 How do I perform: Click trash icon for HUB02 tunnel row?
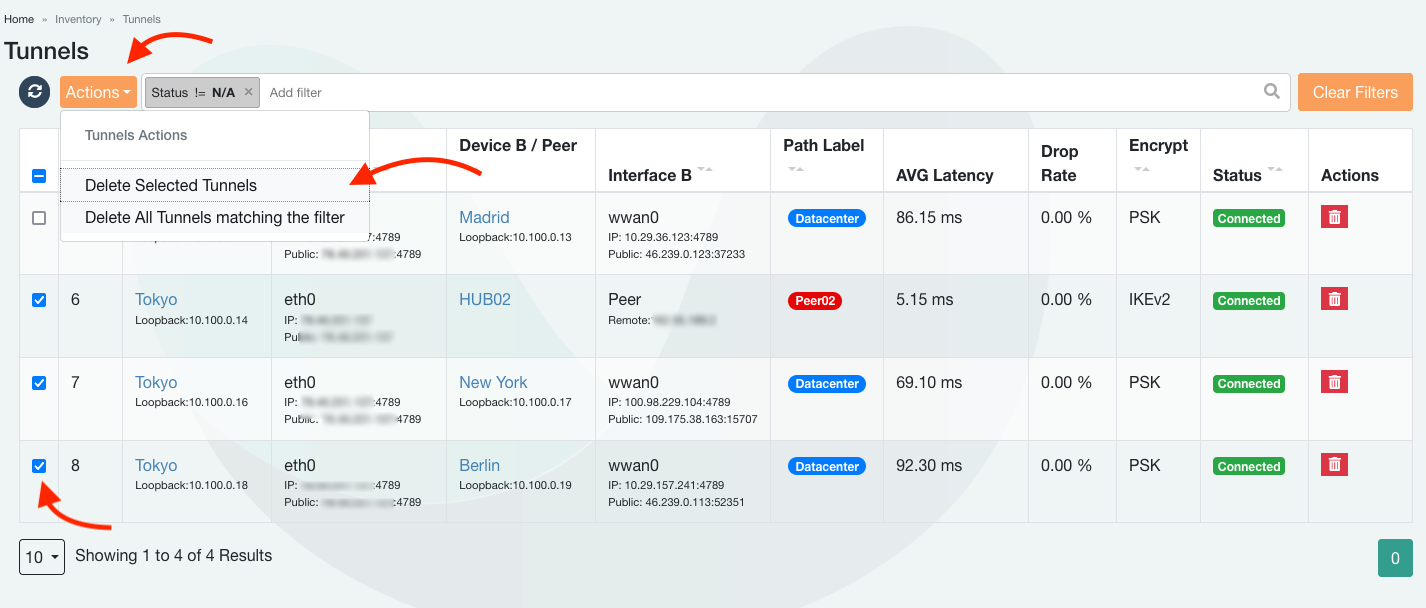pyautogui.click(x=1334, y=299)
